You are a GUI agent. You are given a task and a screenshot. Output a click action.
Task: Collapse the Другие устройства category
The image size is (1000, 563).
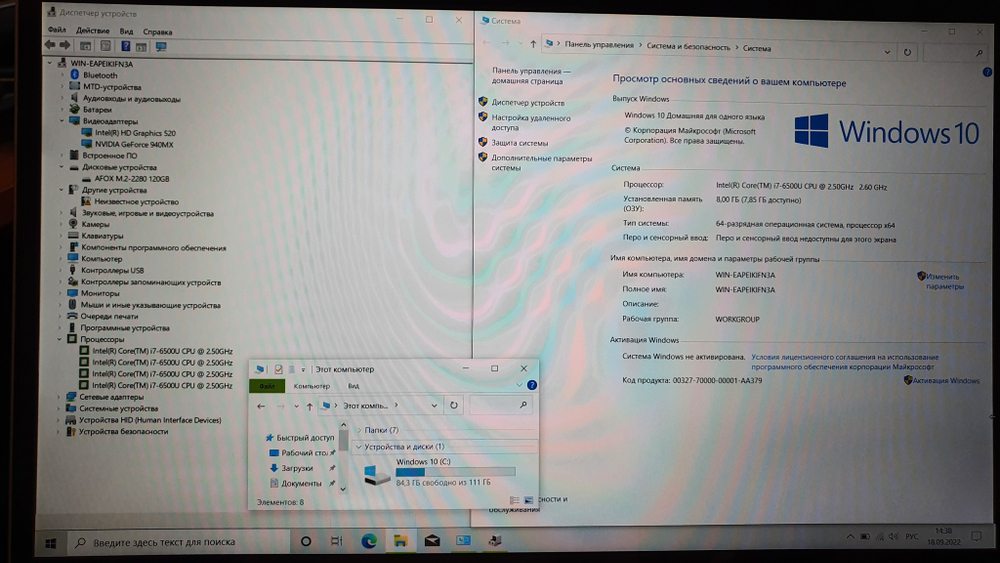pos(62,190)
